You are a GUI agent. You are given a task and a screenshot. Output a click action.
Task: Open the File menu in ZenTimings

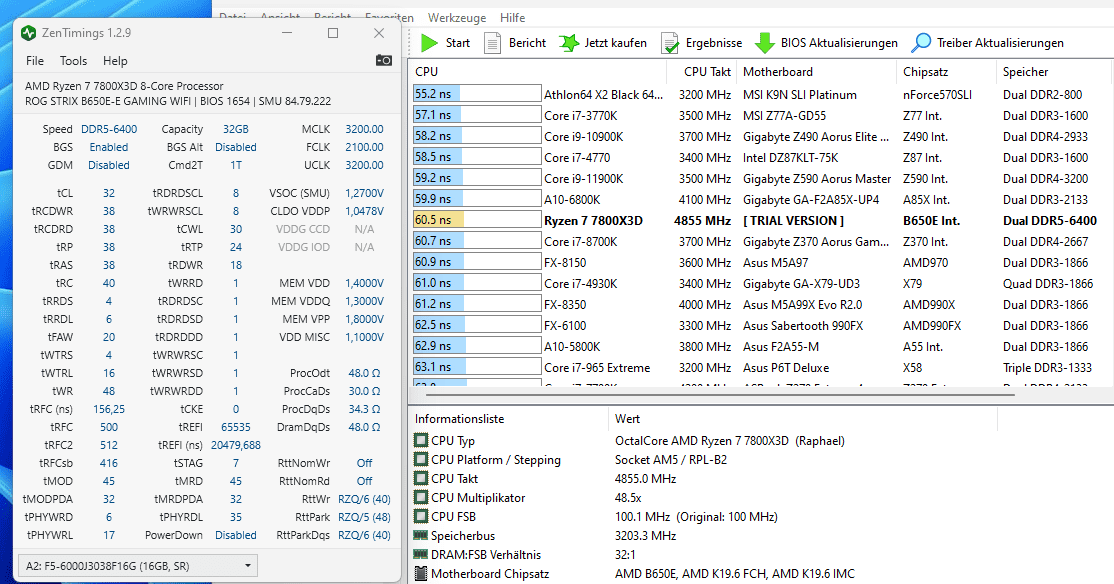click(35, 61)
